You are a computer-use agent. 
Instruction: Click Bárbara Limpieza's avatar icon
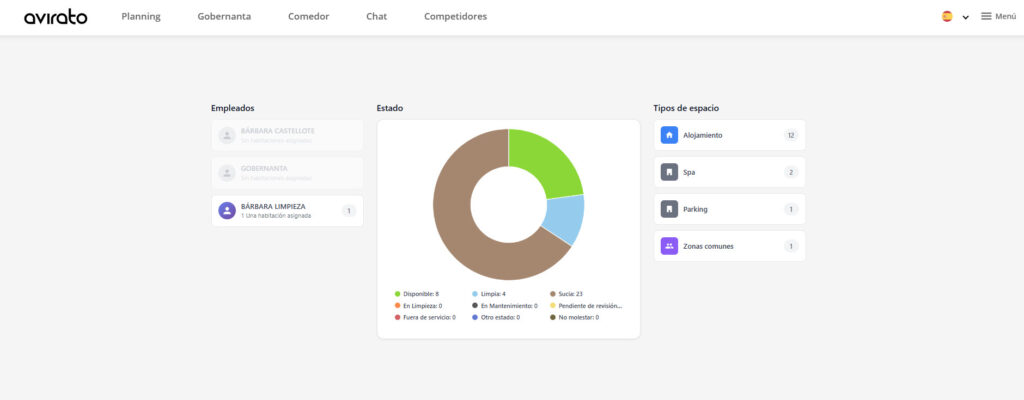227,210
